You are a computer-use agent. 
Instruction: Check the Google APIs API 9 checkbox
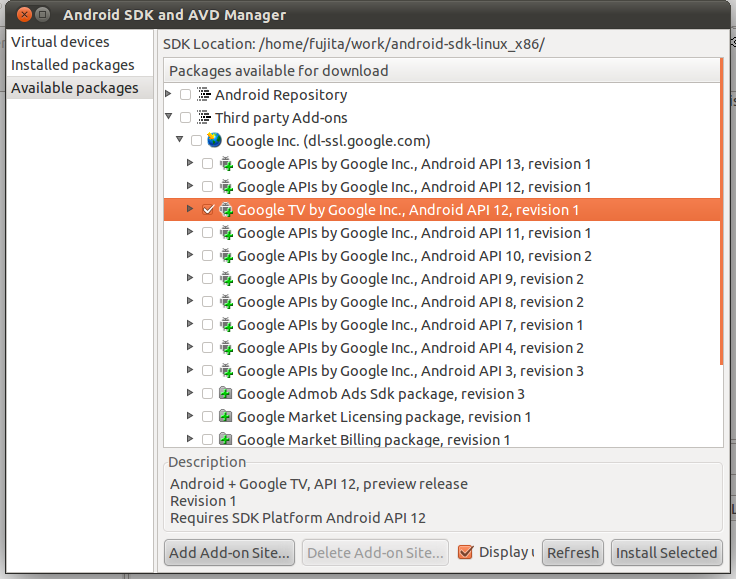(x=207, y=278)
